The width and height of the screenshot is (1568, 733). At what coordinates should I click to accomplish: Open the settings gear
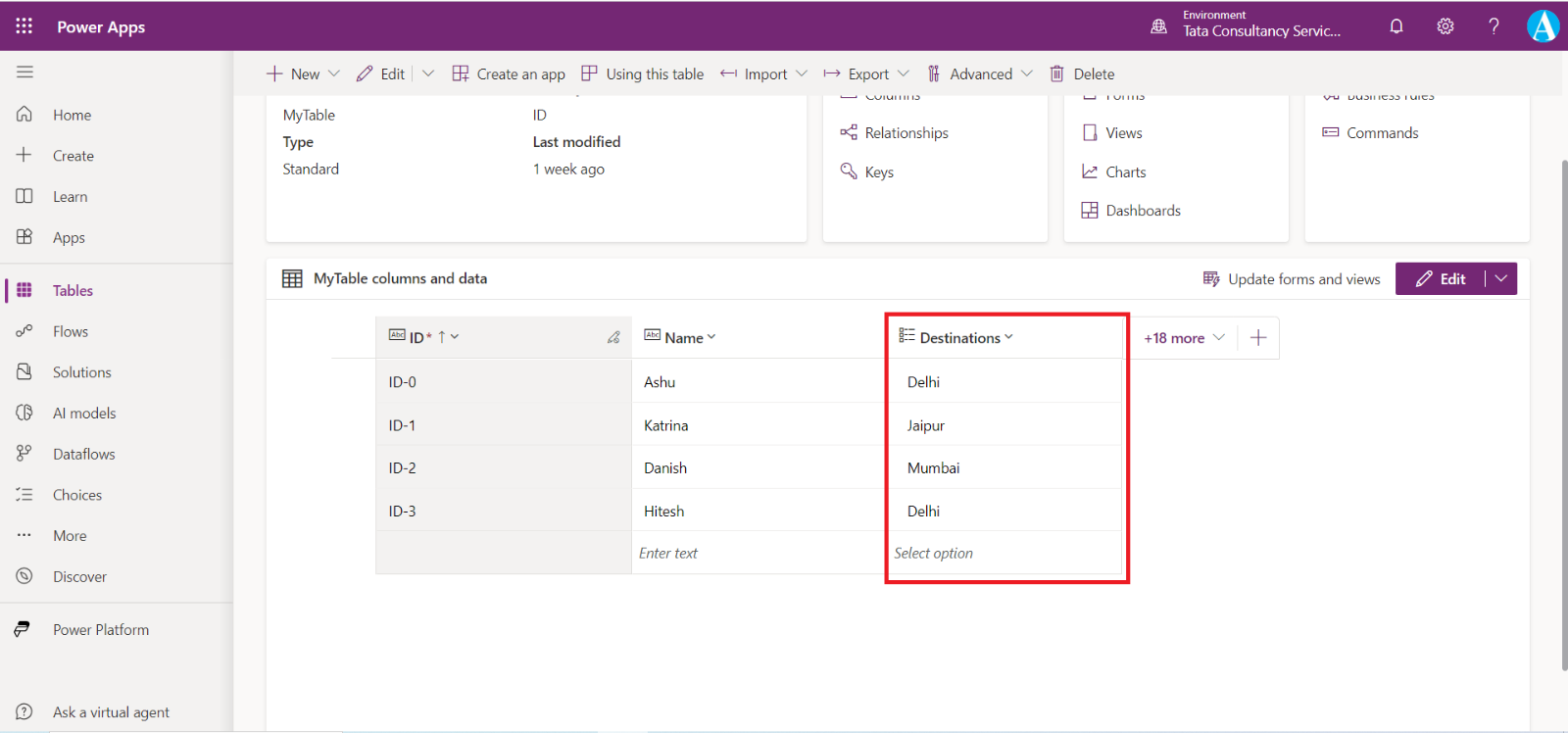(x=1445, y=26)
